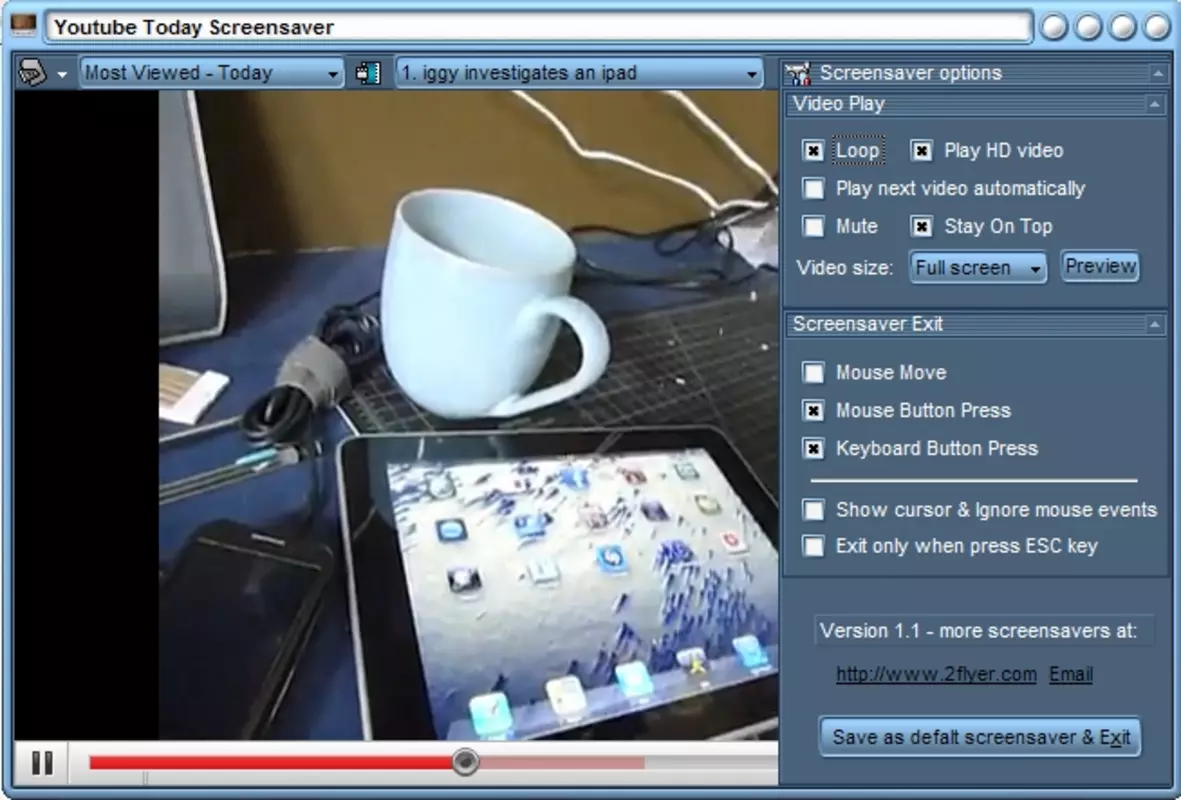Check the Mute checkbox
The width and height of the screenshot is (1181, 800).
click(x=813, y=226)
